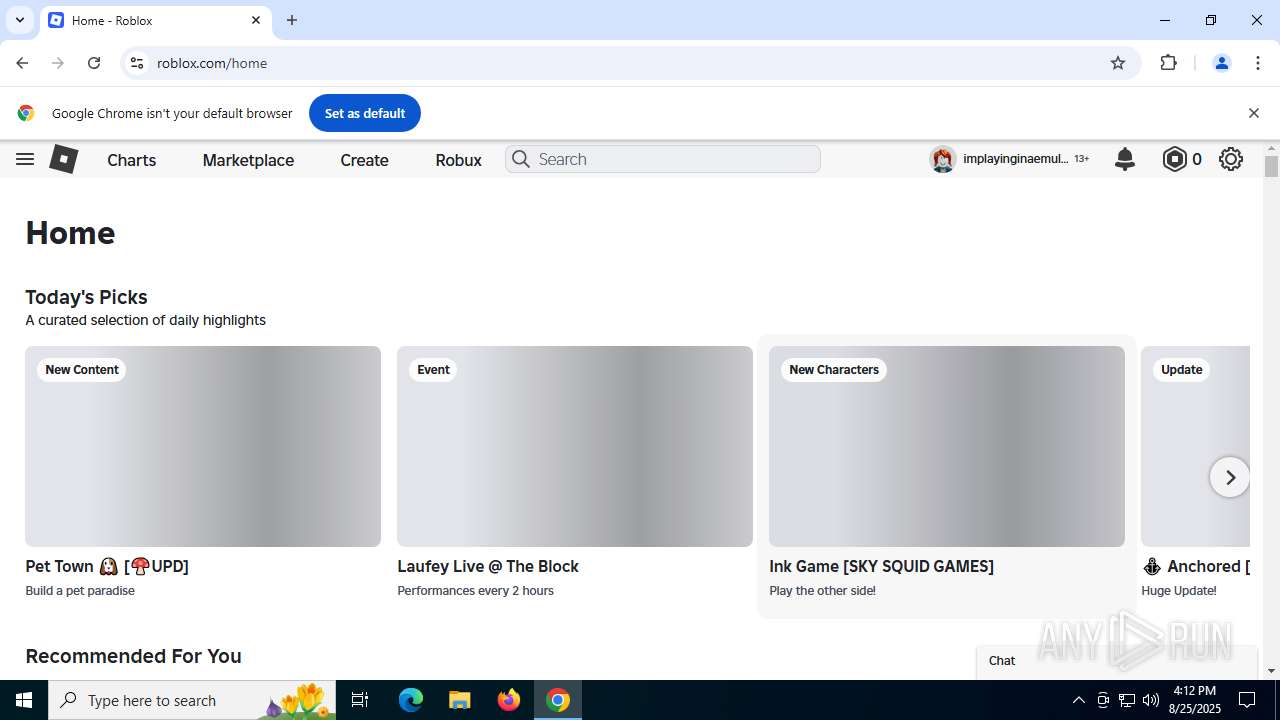Click the Pet Town title link

pyautogui.click(x=107, y=566)
